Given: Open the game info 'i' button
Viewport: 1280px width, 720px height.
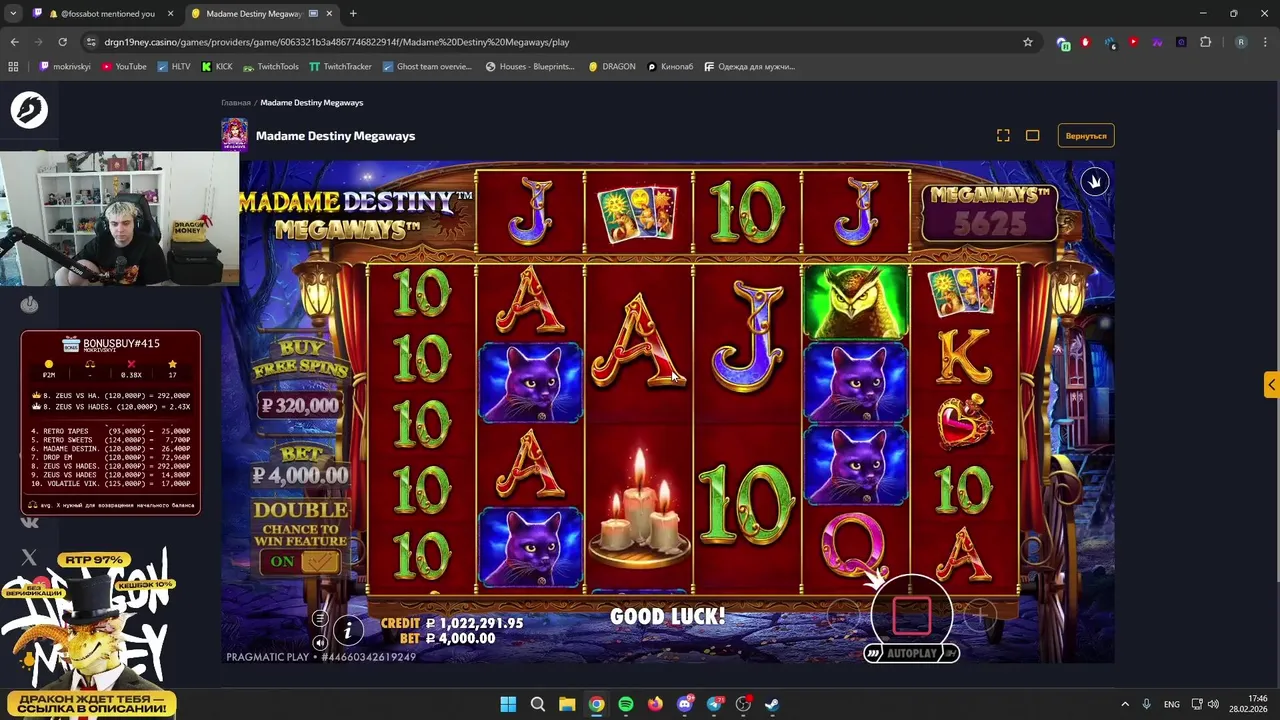Looking at the screenshot, I should coord(348,629).
